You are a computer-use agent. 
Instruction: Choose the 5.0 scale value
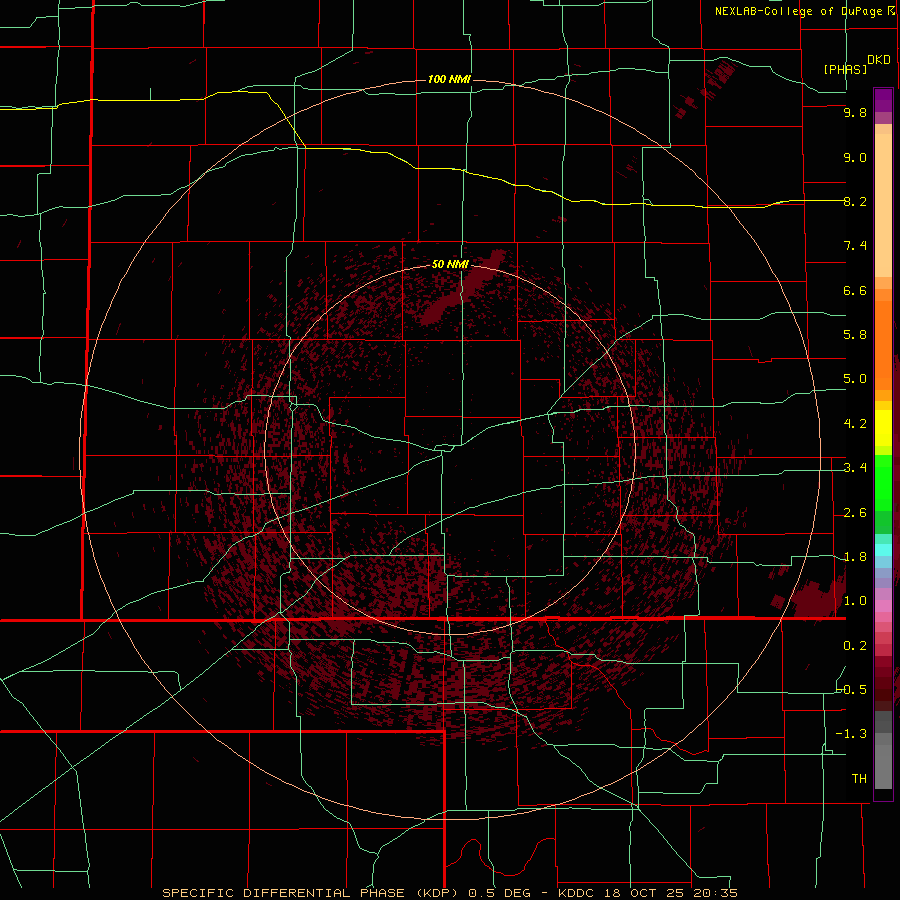coord(855,379)
